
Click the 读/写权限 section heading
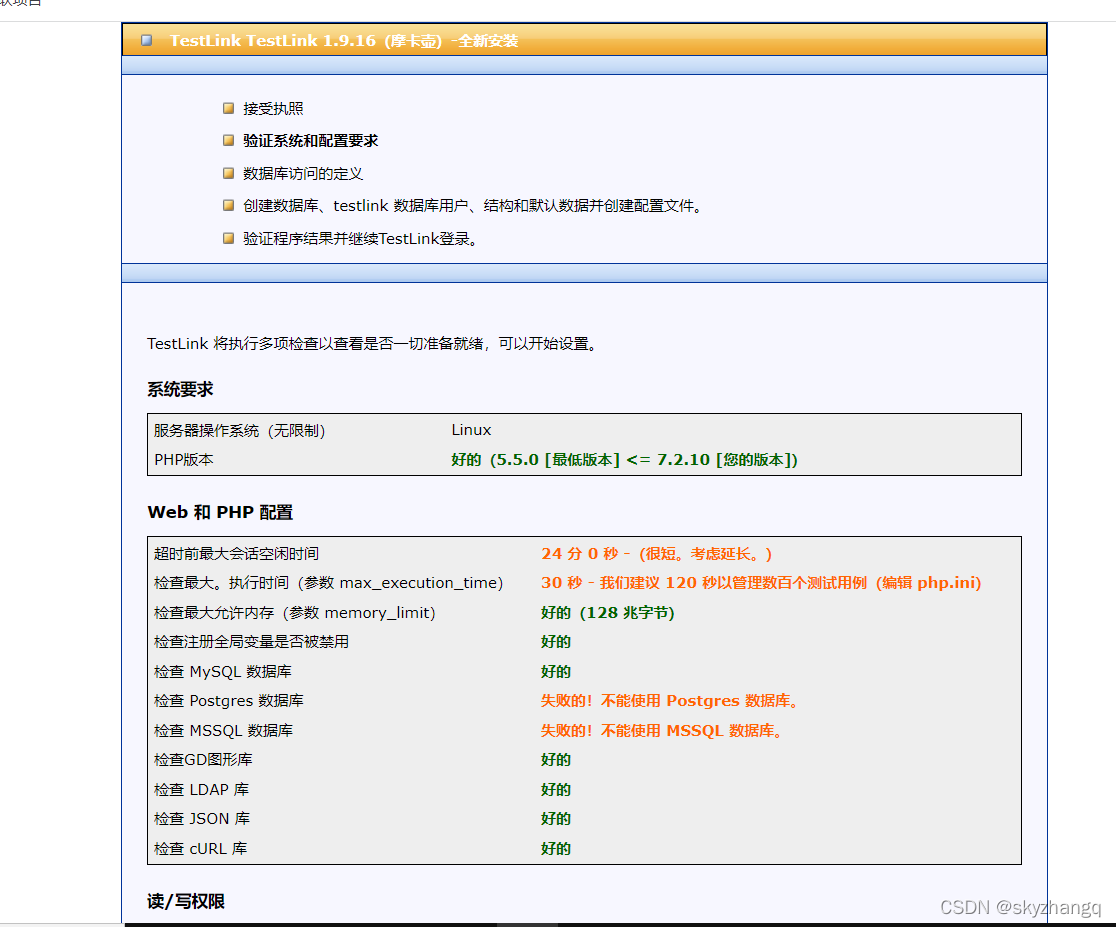[186, 902]
